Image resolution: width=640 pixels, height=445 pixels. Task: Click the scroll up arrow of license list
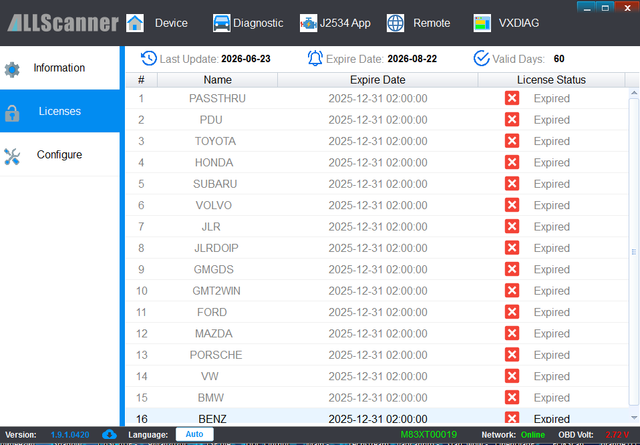tap(634, 93)
